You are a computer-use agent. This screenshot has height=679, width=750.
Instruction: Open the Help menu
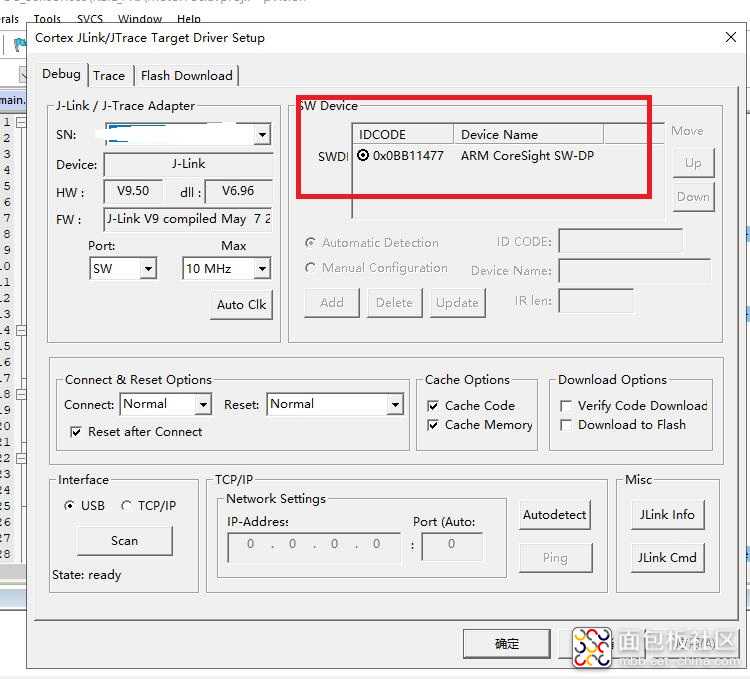point(188,19)
